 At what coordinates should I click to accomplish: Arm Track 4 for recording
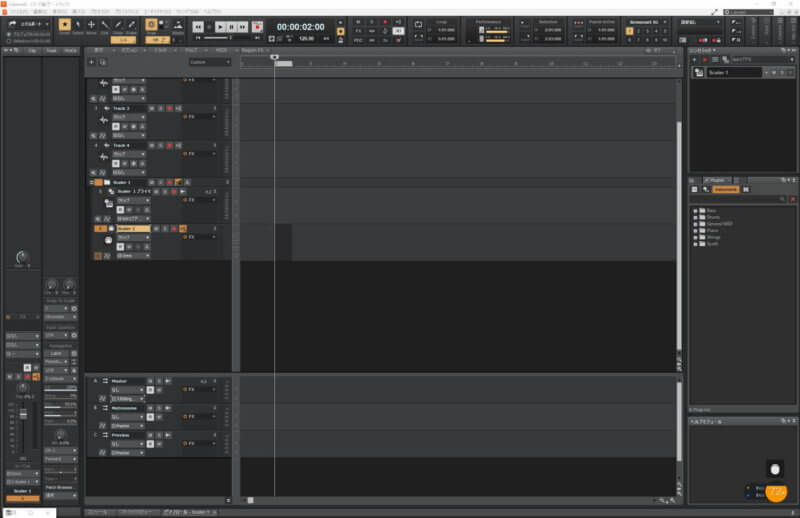point(169,145)
